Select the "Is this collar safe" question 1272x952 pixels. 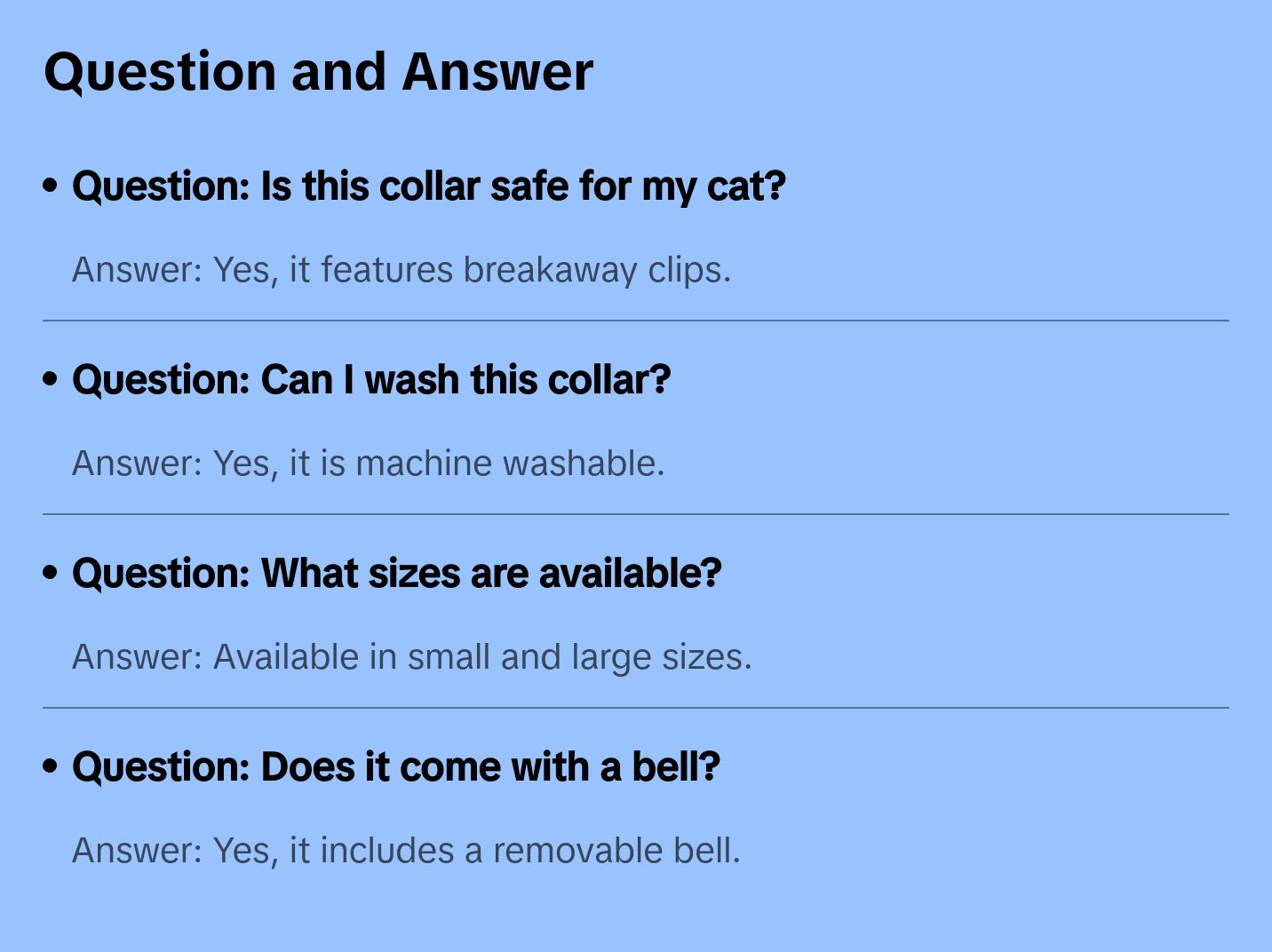click(x=428, y=186)
